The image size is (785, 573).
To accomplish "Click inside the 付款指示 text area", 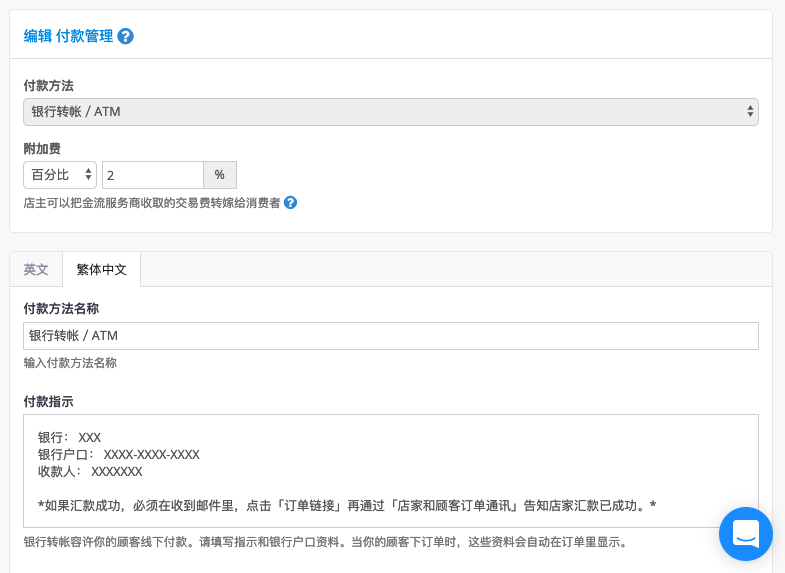I will pos(390,471).
